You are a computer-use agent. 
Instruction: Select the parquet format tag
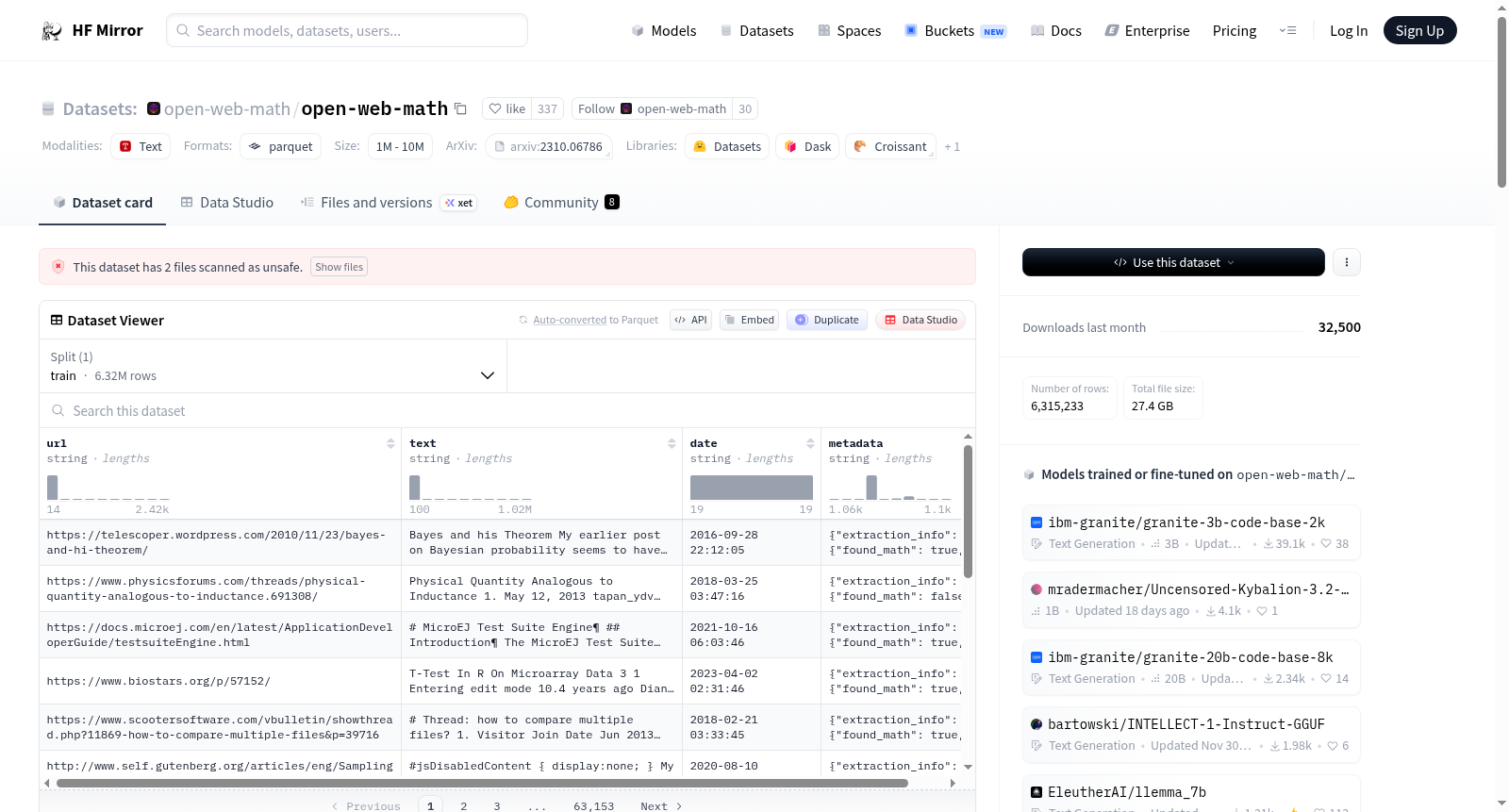pyautogui.click(x=280, y=146)
